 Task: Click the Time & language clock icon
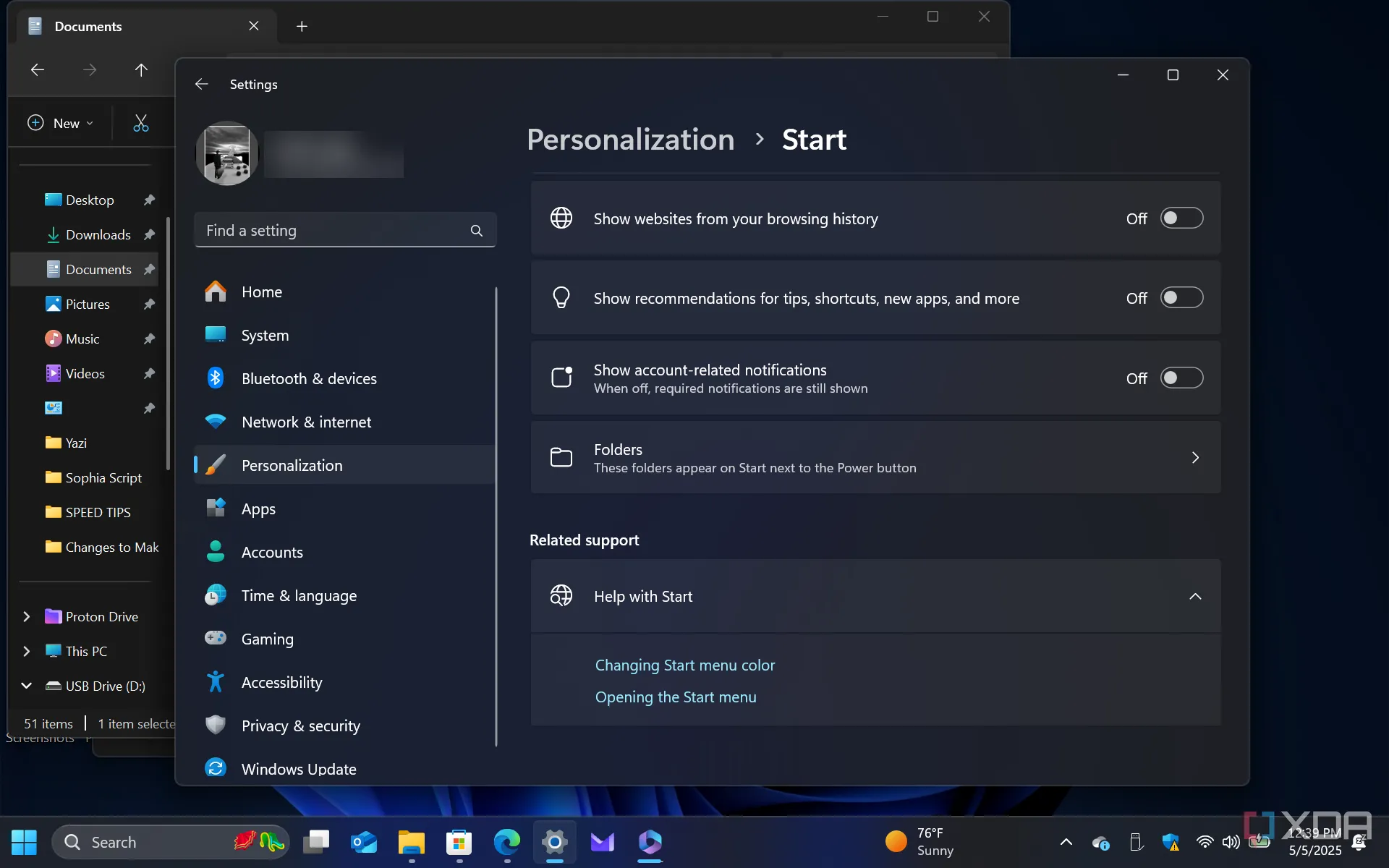coord(216,595)
